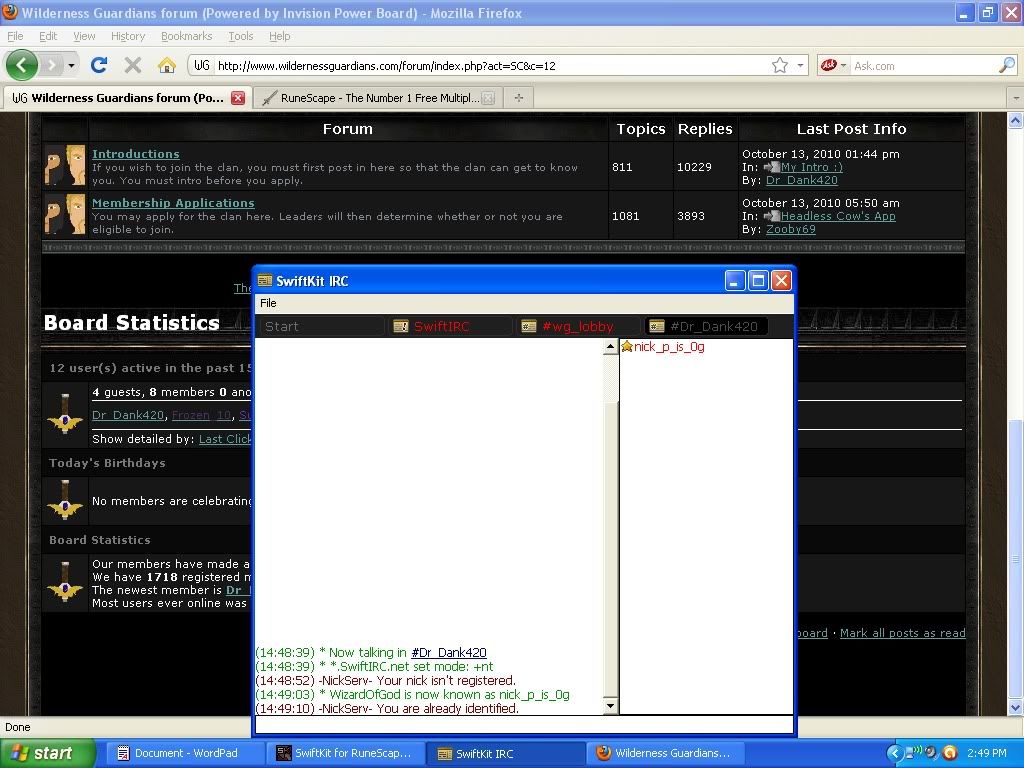Open the URL bar history dropdown
The image size is (1024, 768).
coord(800,65)
